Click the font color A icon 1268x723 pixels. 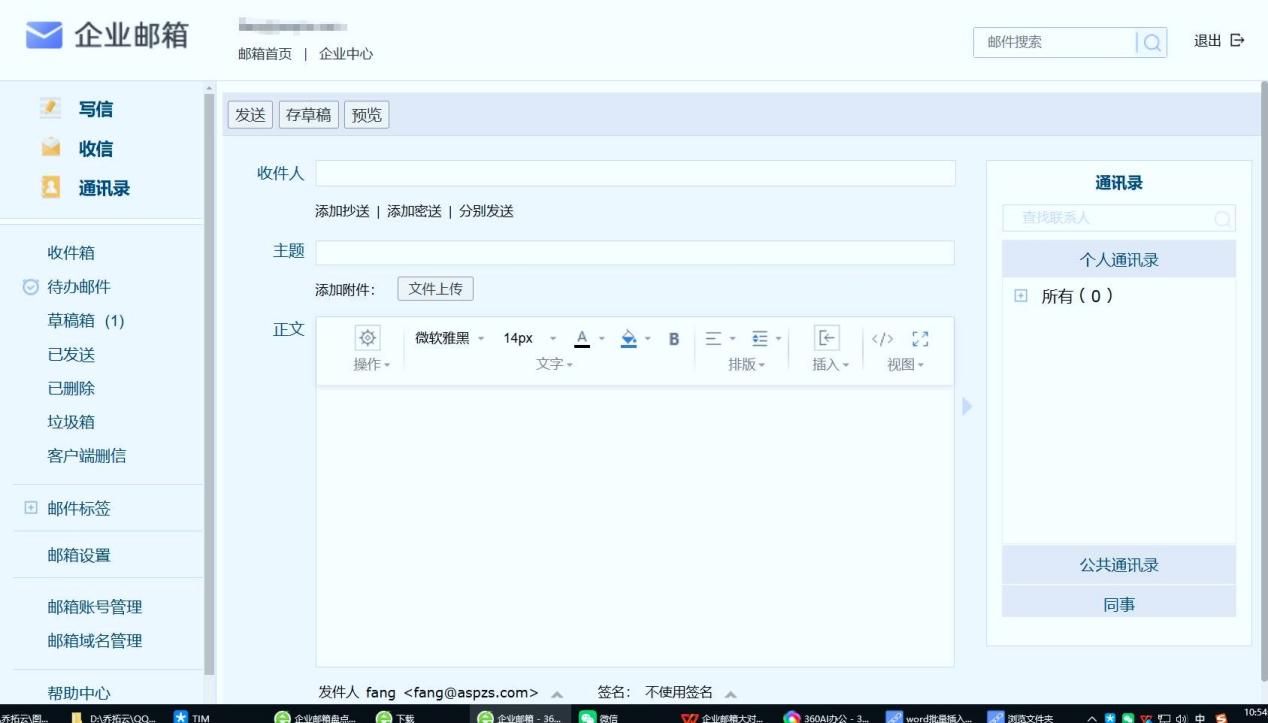pos(582,339)
